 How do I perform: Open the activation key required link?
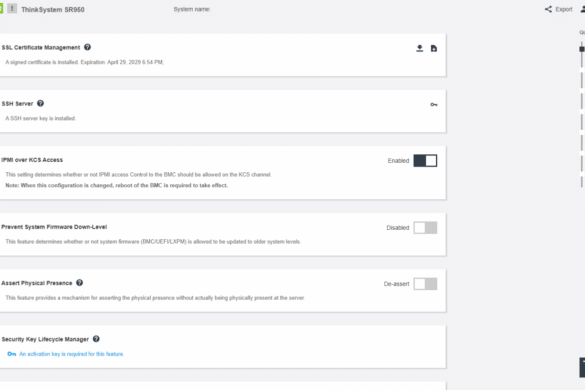coord(71,354)
